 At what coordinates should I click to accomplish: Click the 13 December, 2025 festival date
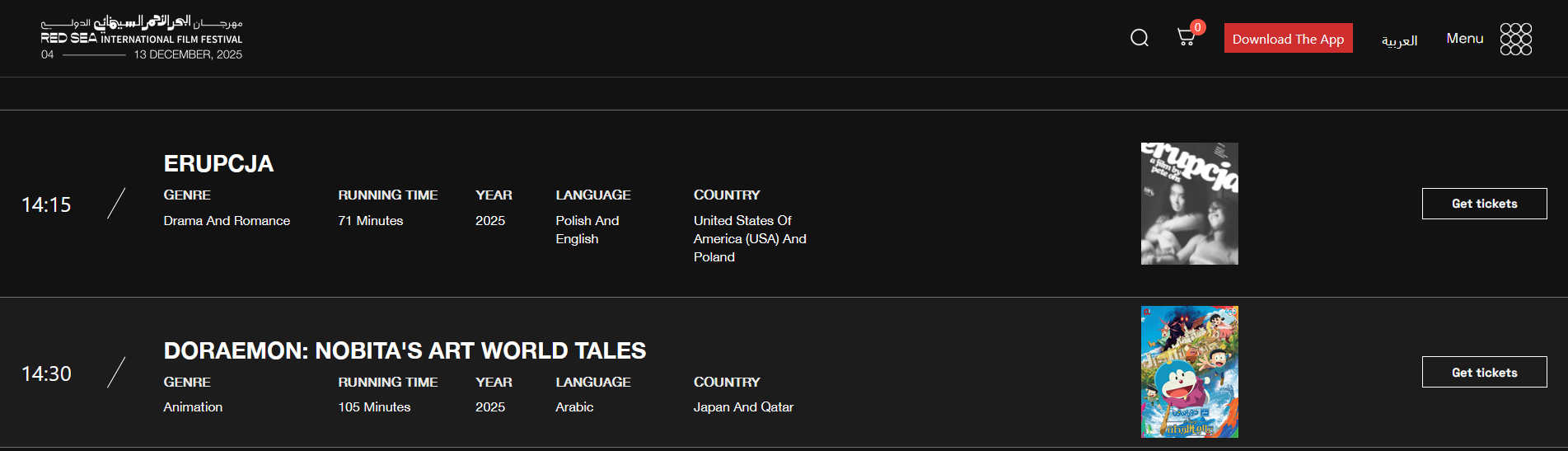coord(188,54)
